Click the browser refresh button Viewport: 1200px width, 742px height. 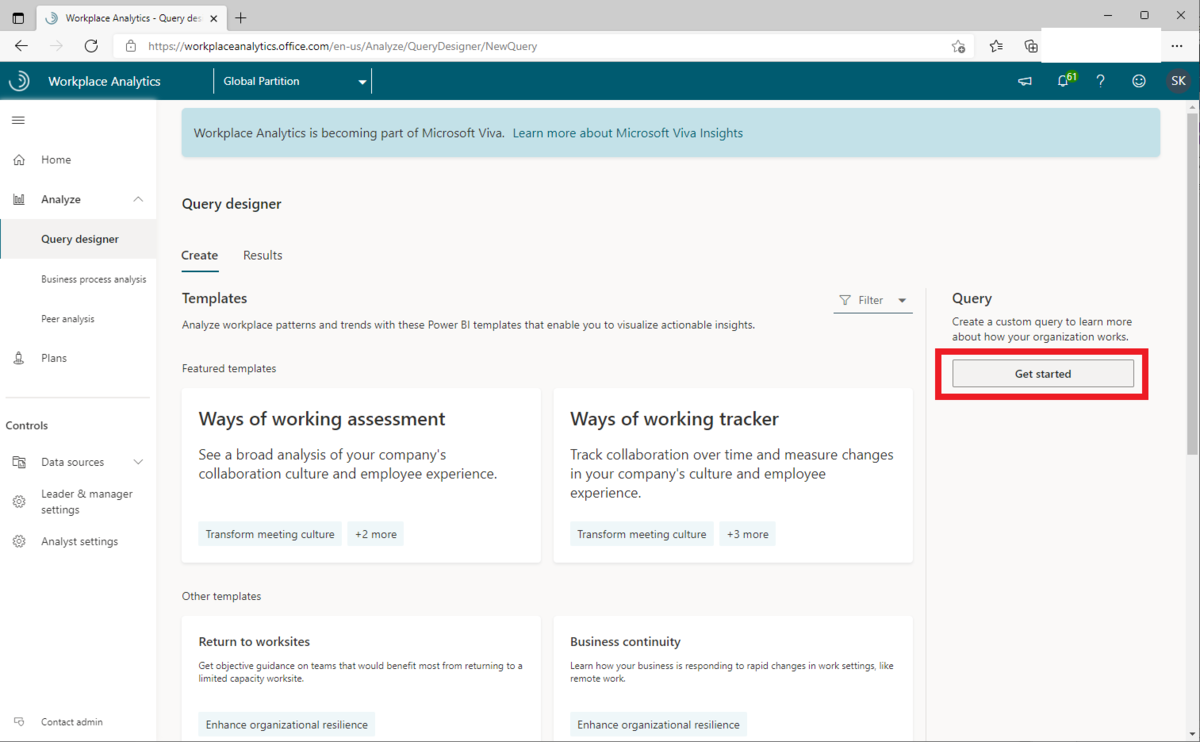91,46
